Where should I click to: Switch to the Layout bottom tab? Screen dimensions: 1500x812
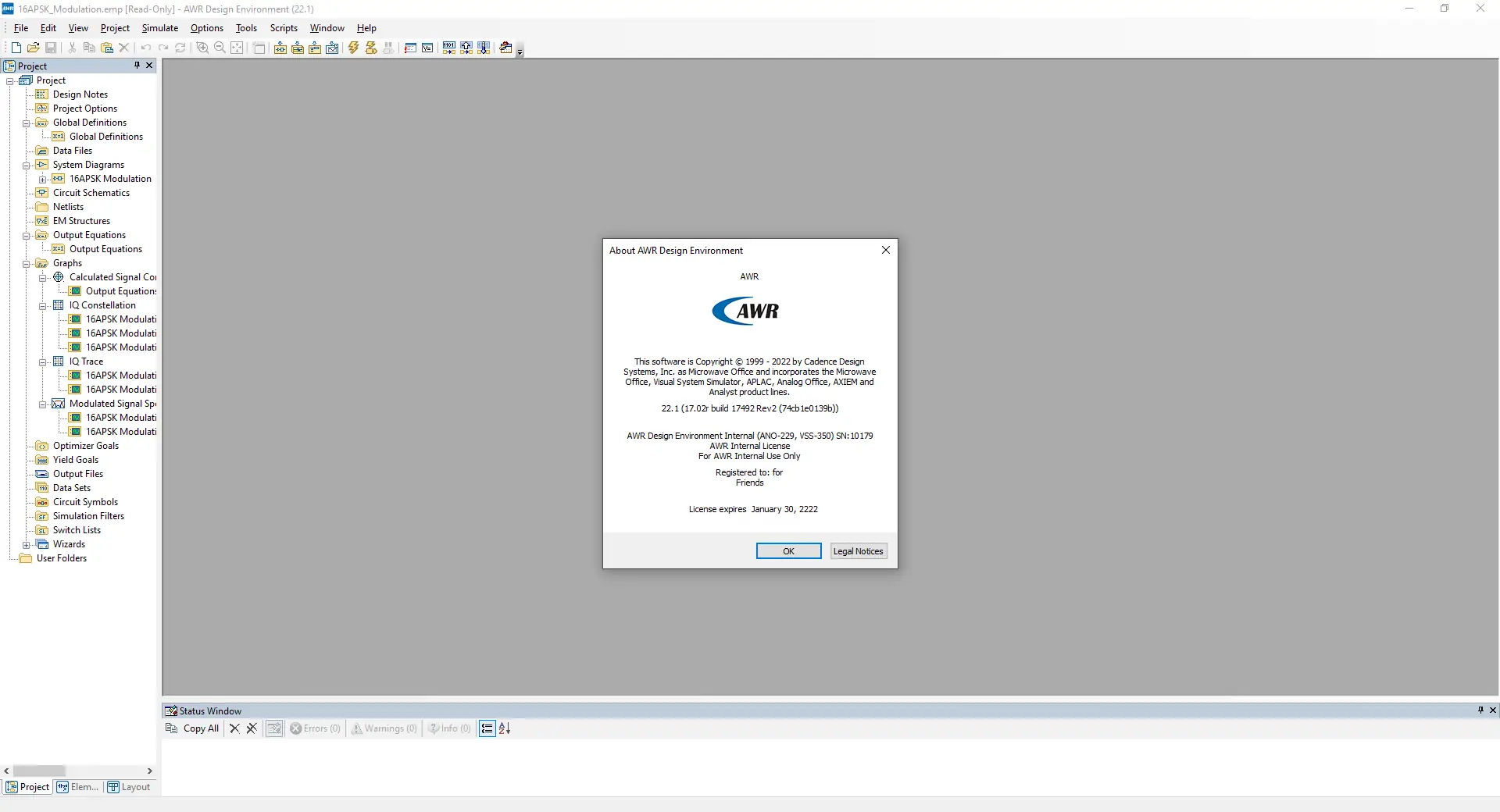[129, 787]
